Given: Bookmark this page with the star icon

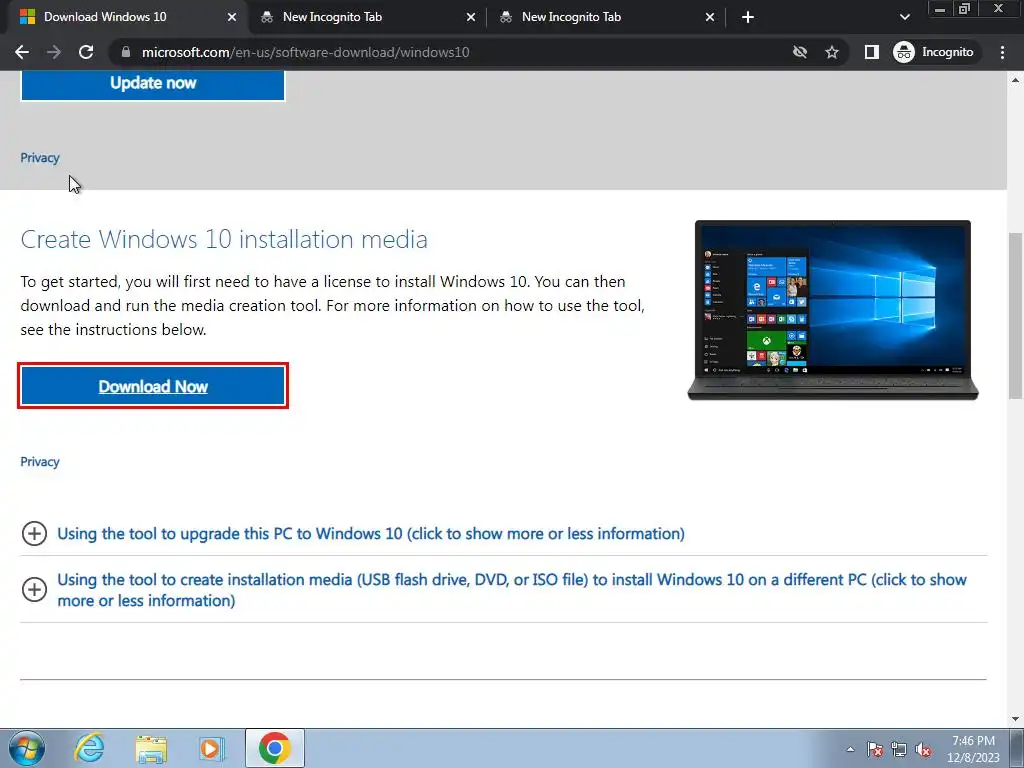Looking at the screenshot, I should (x=831, y=52).
